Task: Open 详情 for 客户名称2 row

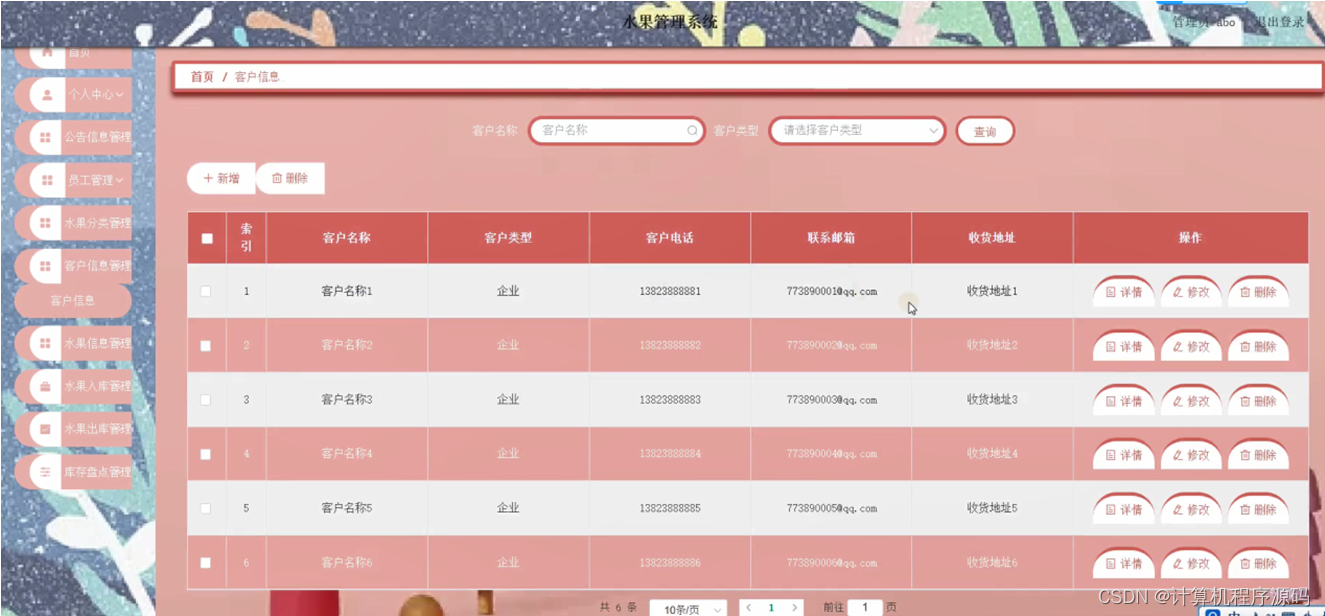Action: (x=1124, y=346)
